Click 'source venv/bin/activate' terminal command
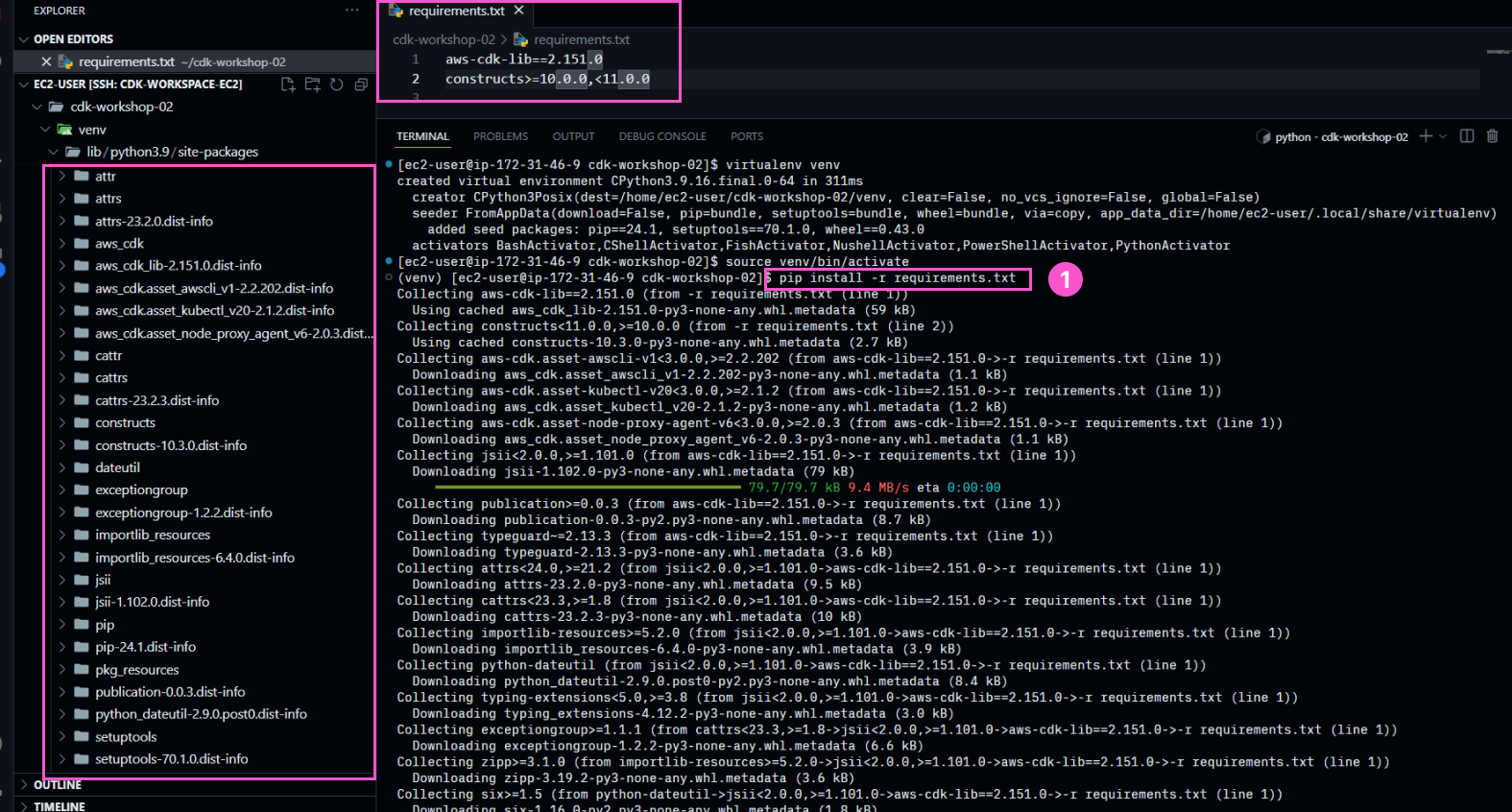The width and height of the screenshot is (1512, 812). [817, 261]
